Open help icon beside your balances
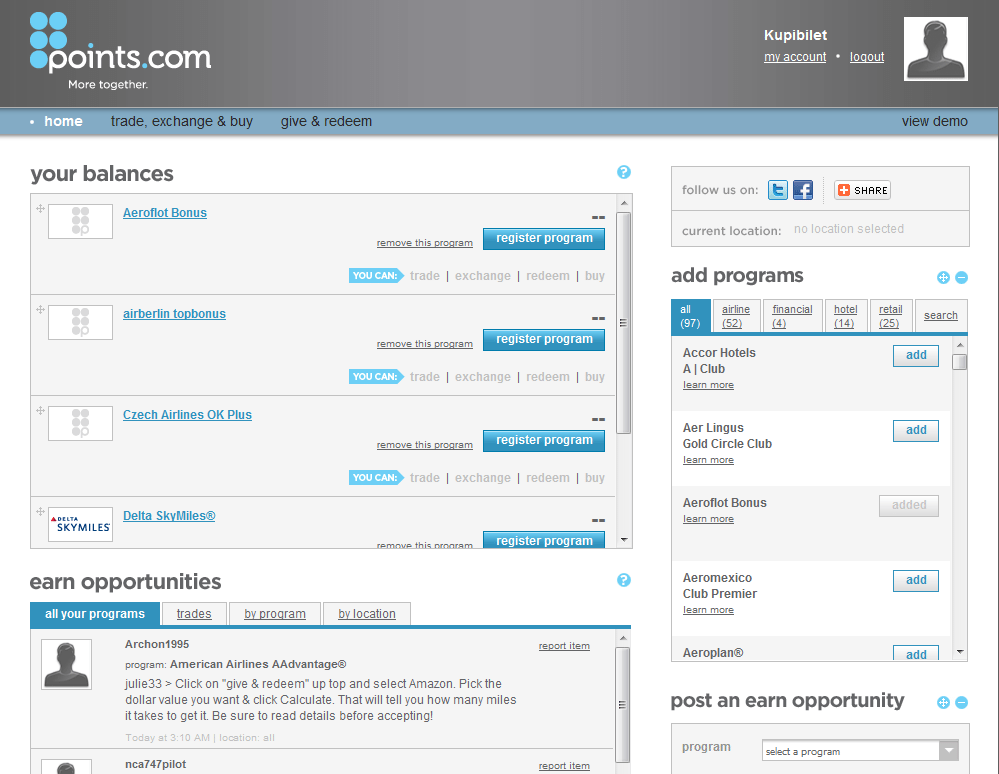999x774 pixels. [x=624, y=172]
